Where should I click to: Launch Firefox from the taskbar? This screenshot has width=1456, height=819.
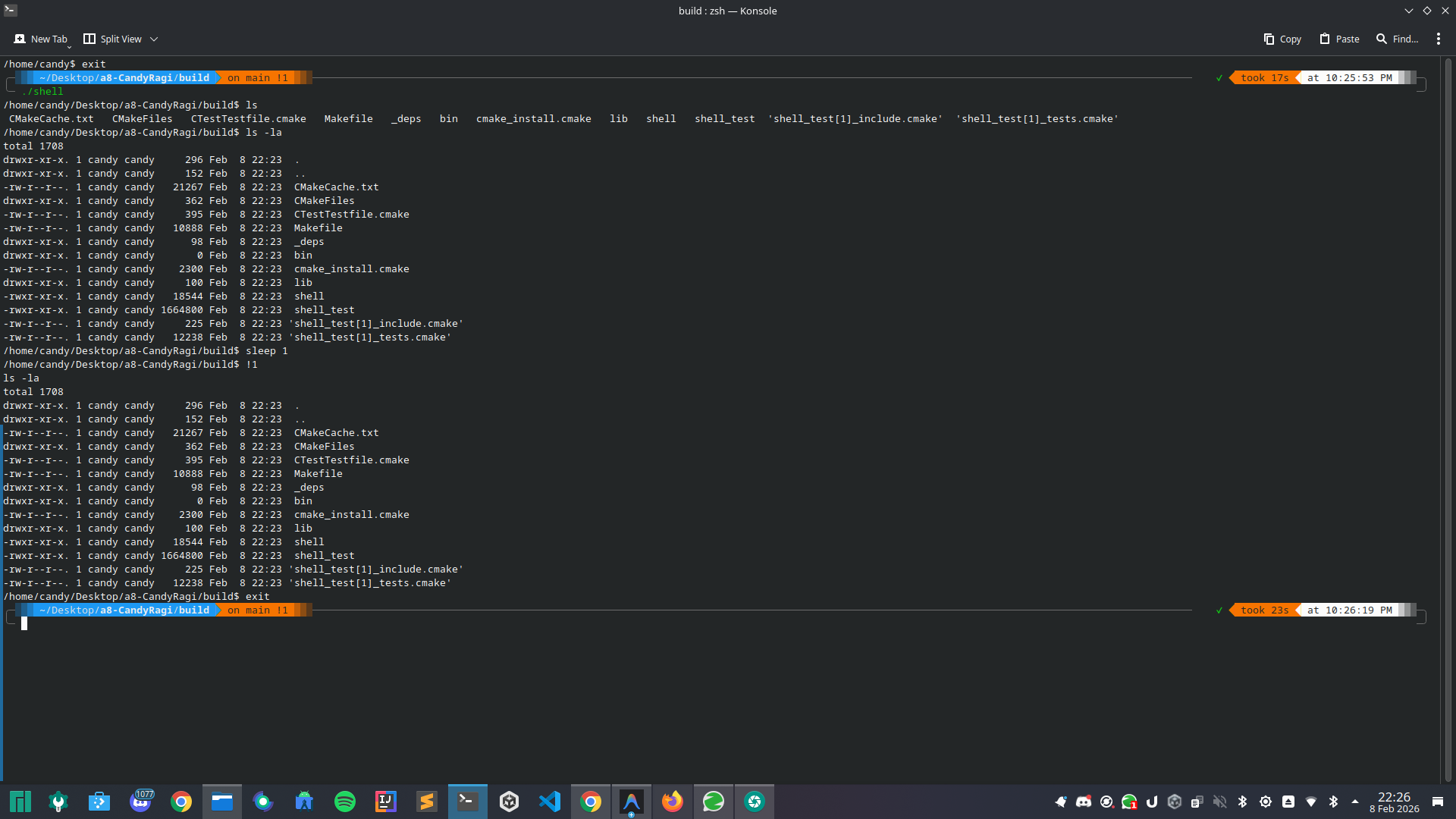[x=672, y=801]
